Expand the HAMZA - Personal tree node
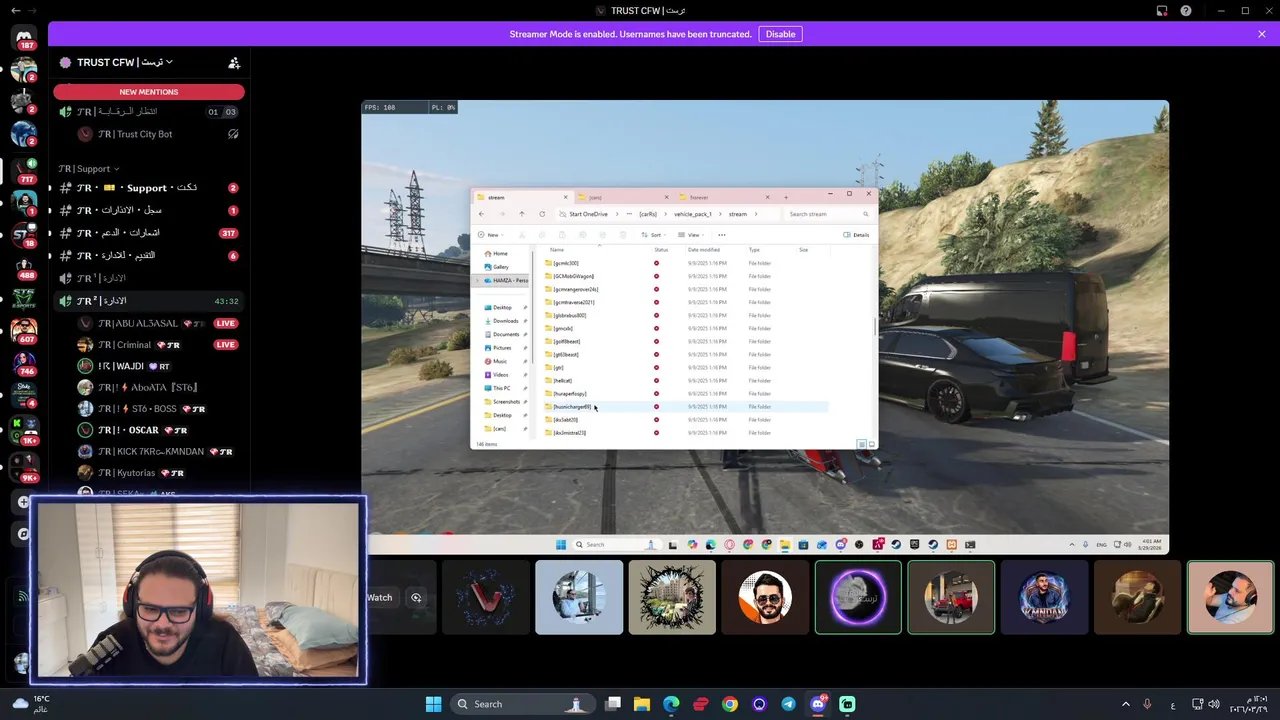Viewport: 1280px width, 720px height. point(477,281)
